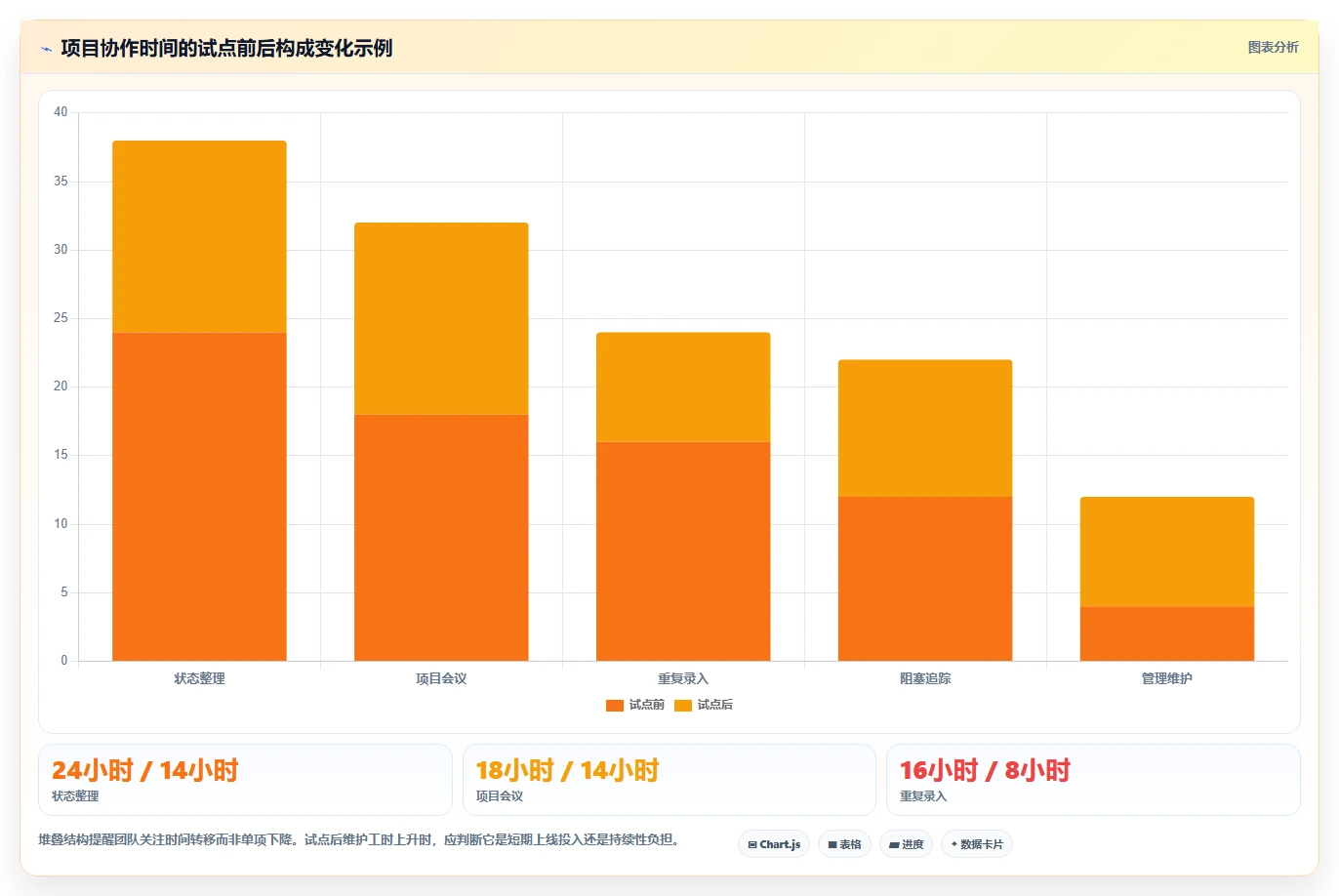Select the 试点后 segment of the 管理维护 bar
This screenshot has height=896, width=1339.
tap(1167, 552)
